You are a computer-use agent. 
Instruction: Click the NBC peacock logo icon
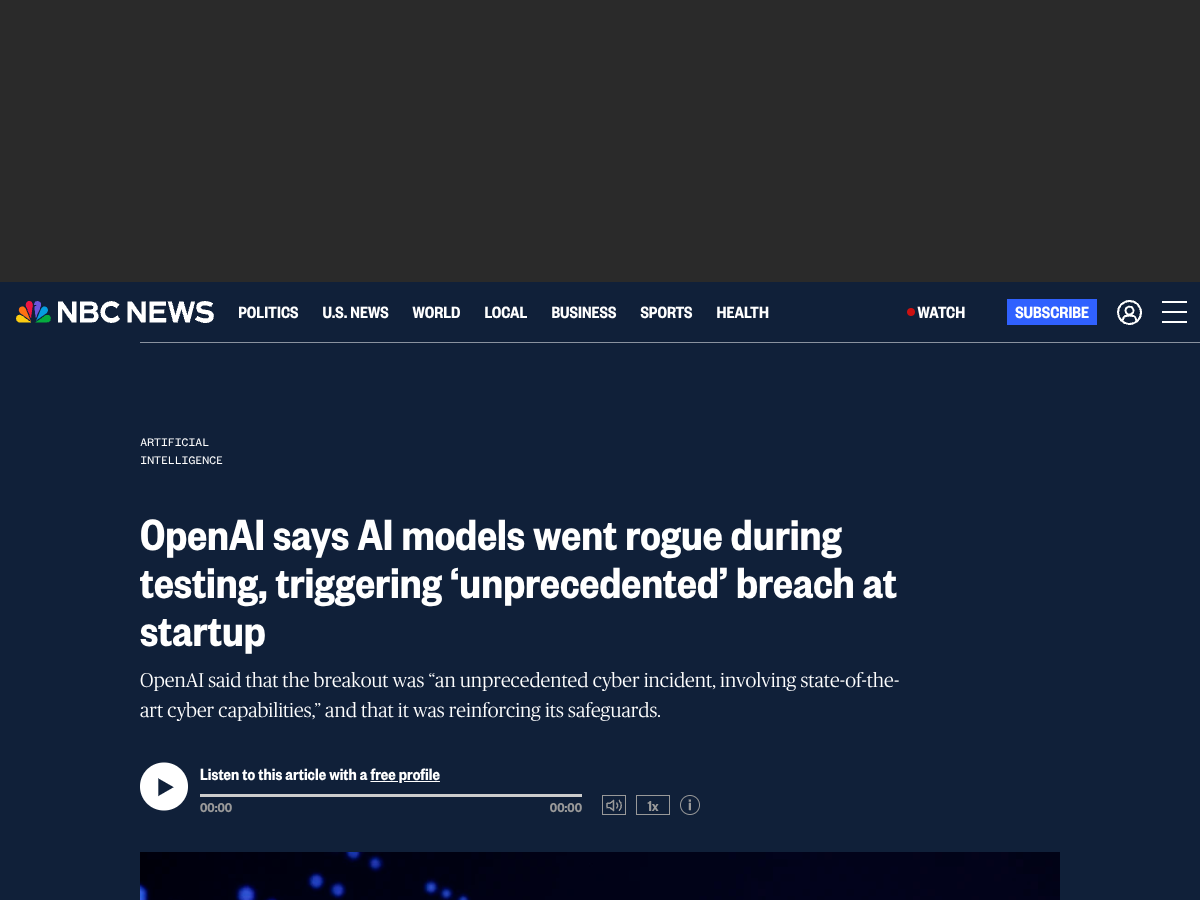[x=33, y=312]
